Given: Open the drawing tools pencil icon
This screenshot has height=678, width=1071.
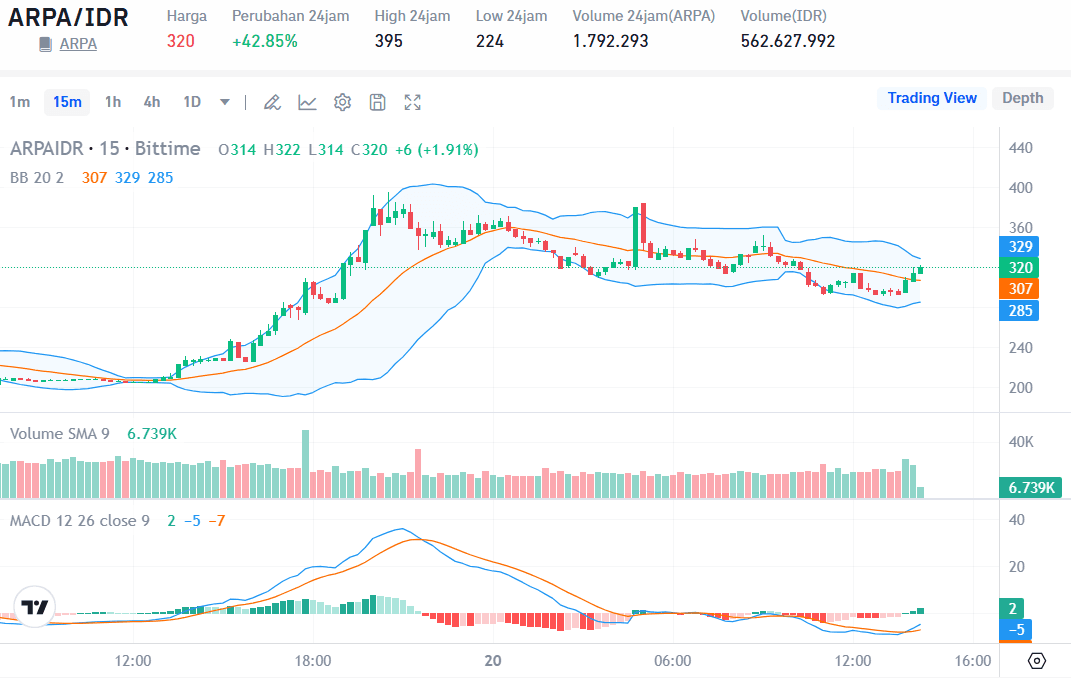Looking at the screenshot, I should (x=272, y=102).
